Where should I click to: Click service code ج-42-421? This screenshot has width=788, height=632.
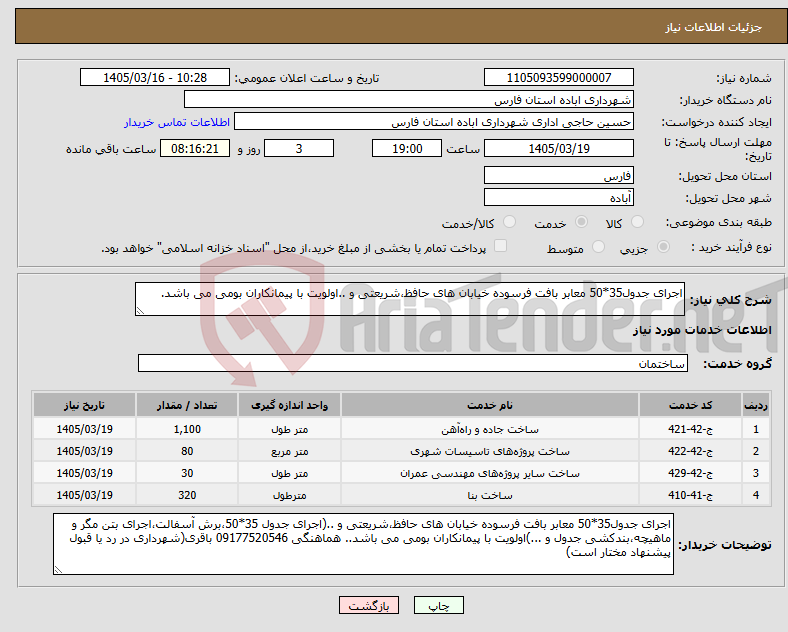coord(691,430)
